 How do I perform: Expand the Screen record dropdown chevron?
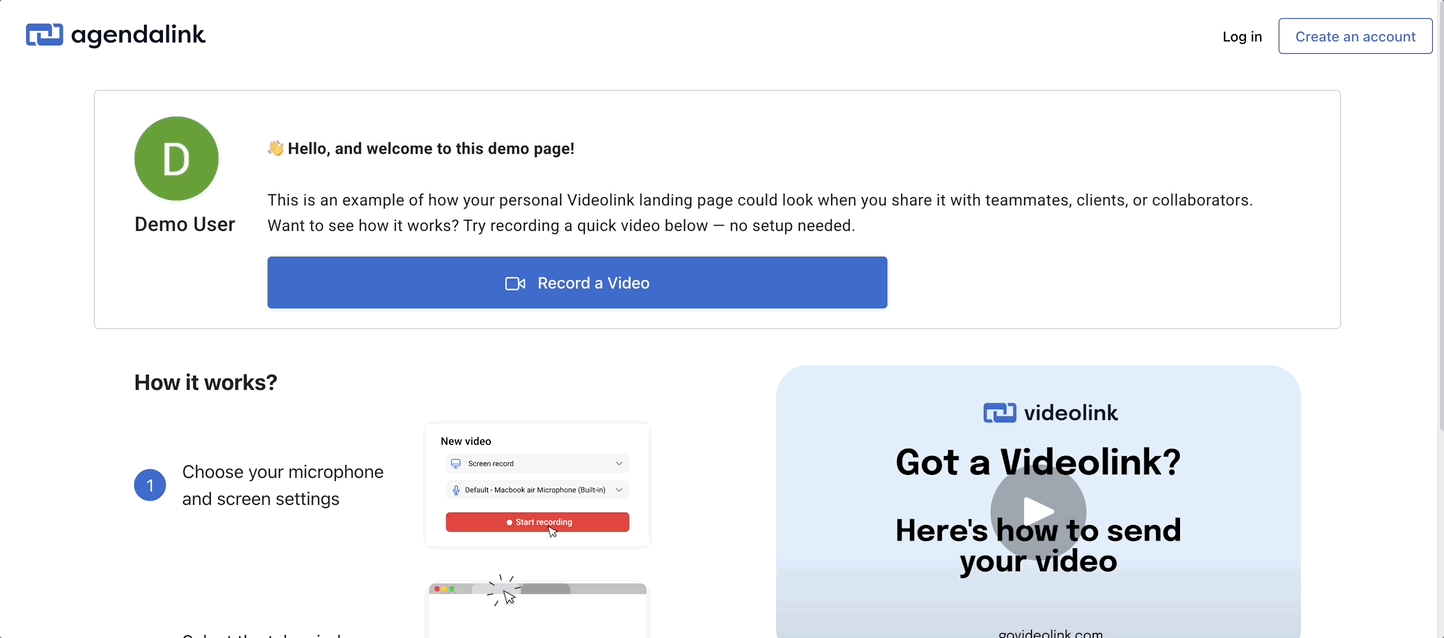click(x=619, y=464)
